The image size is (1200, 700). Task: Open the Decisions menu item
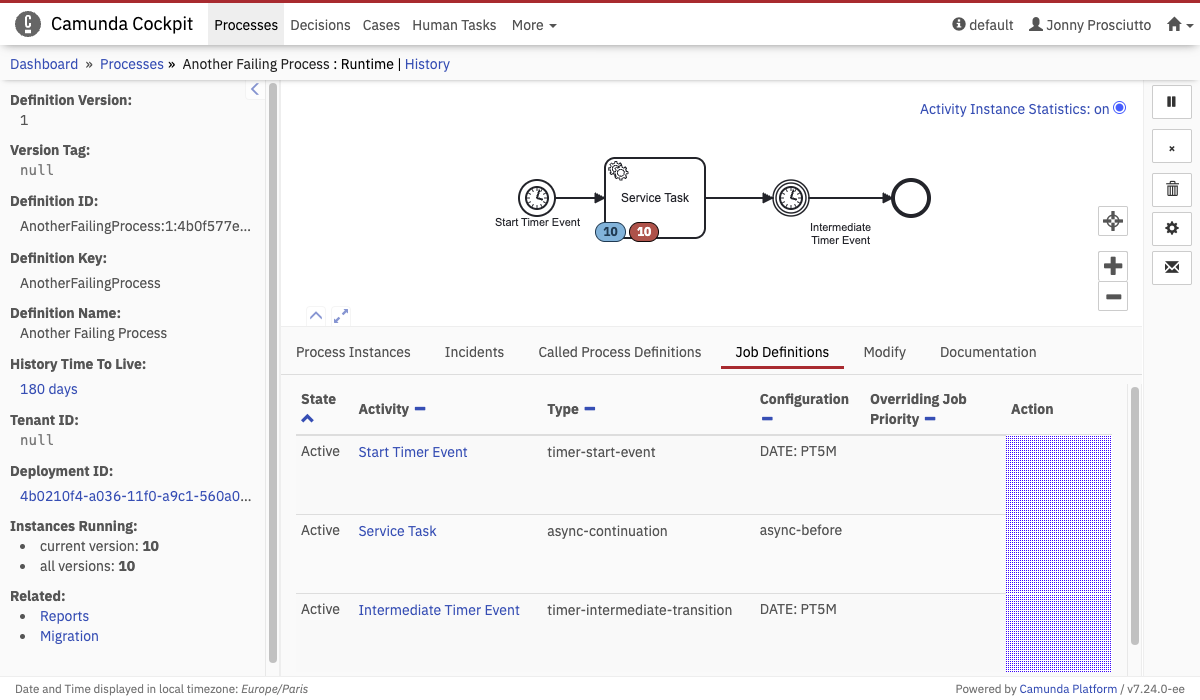pos(320,25)
